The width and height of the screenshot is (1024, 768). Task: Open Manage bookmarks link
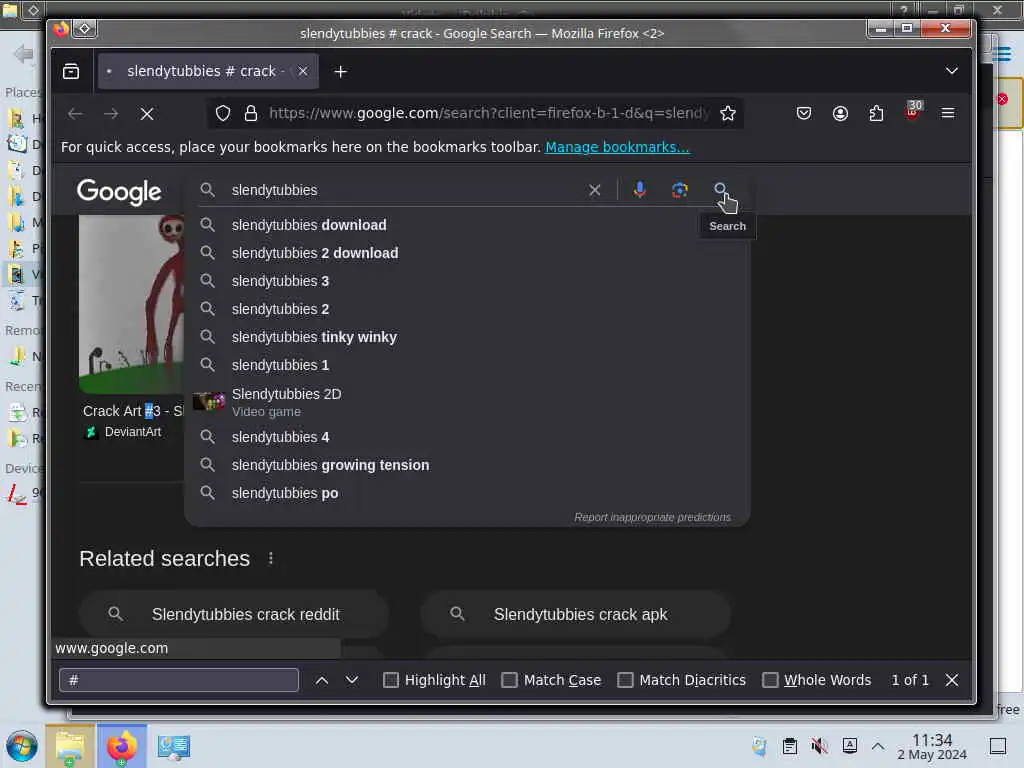tap(617, 147)
